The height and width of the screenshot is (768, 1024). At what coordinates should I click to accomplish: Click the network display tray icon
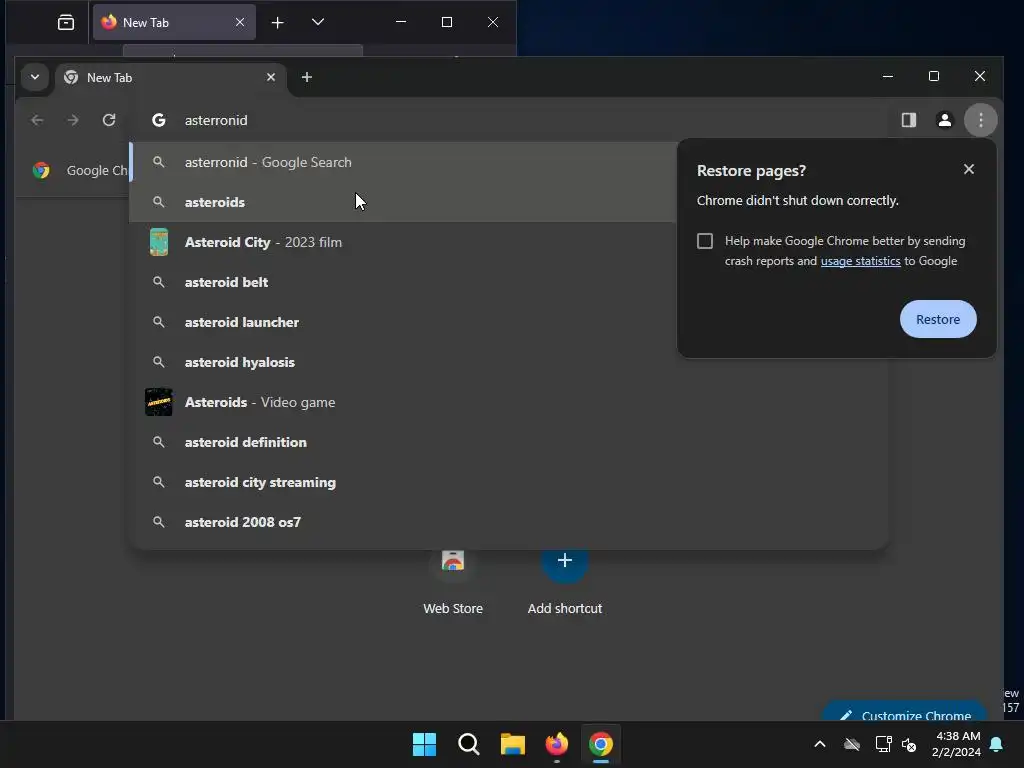pyautogui.click(x=883, y=744)
